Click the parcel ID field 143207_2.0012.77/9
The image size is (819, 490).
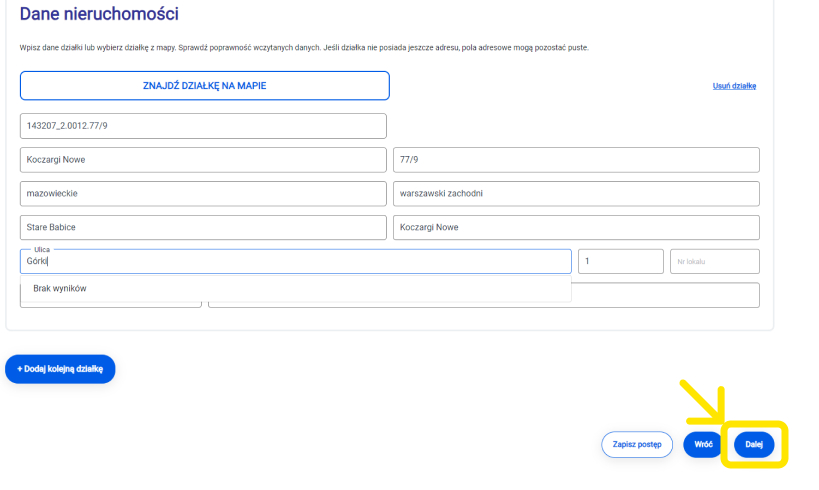point(203,126)
